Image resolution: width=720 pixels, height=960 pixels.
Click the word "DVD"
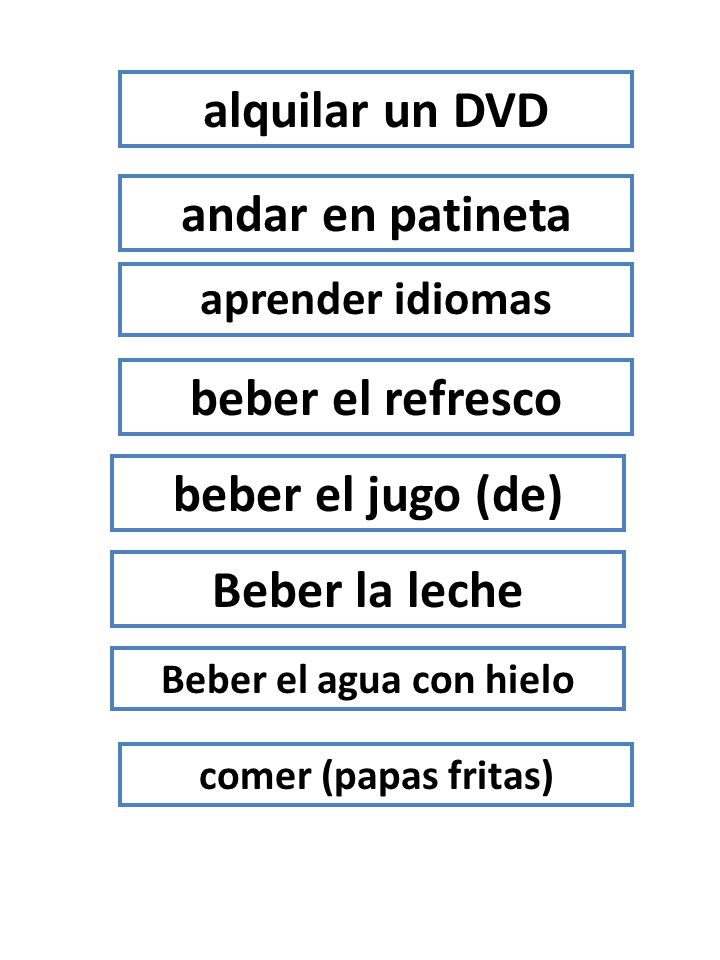click(x=500, y=111)
